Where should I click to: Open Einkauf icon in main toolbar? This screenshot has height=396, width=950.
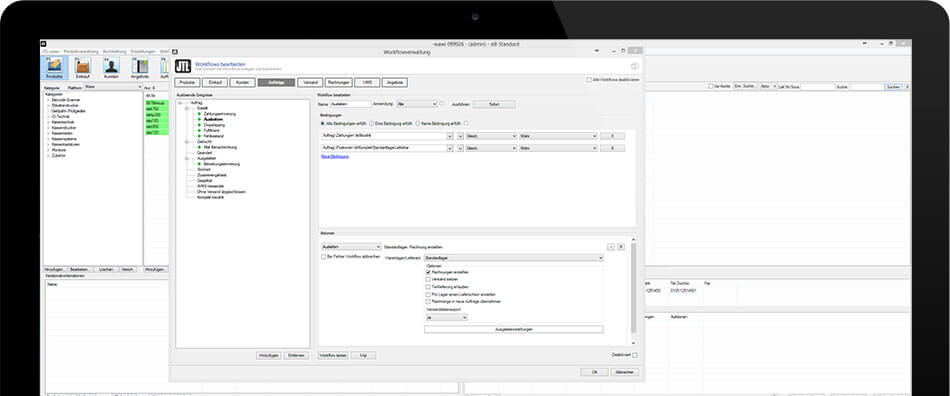click(82, 68)
